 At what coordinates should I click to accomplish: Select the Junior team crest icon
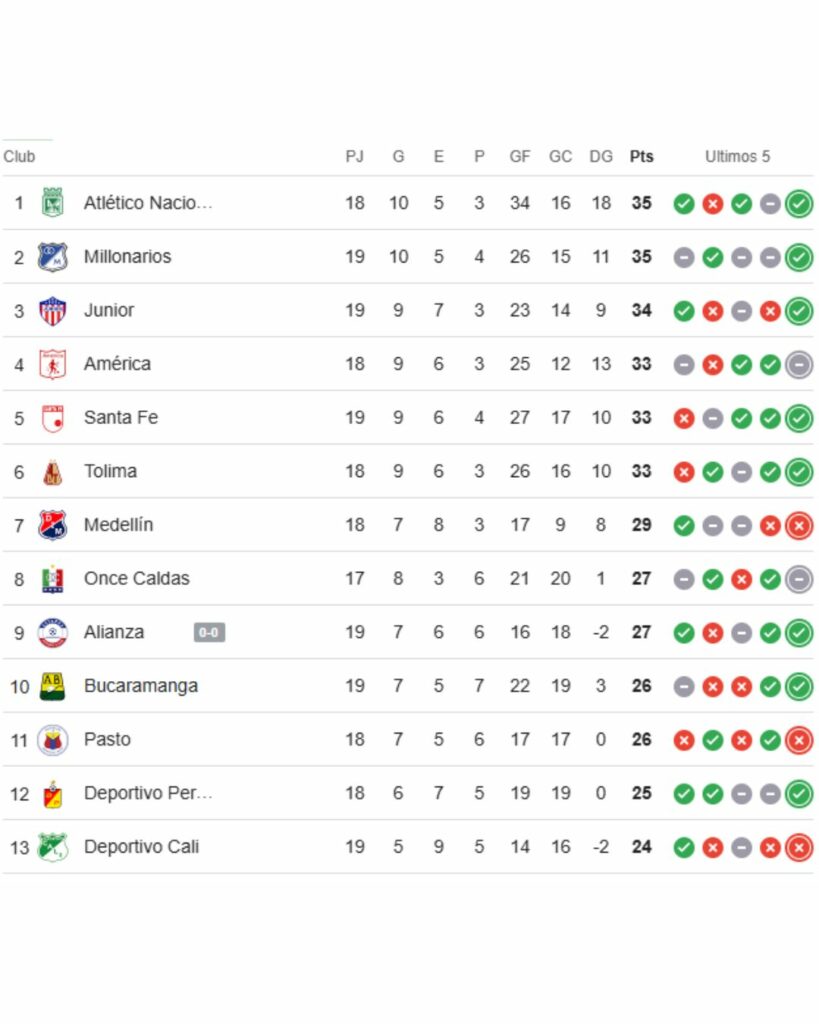(x=52, y=311)
